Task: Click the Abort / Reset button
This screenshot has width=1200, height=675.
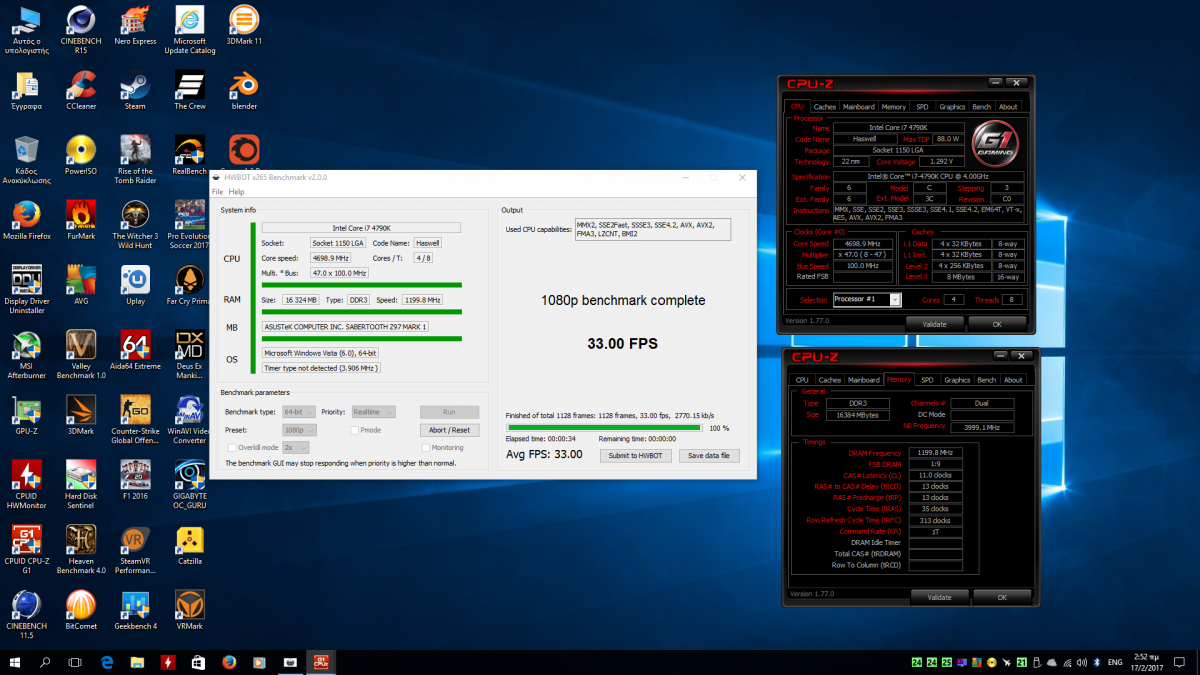Action: pyautogui.click(x=449, y=430)
